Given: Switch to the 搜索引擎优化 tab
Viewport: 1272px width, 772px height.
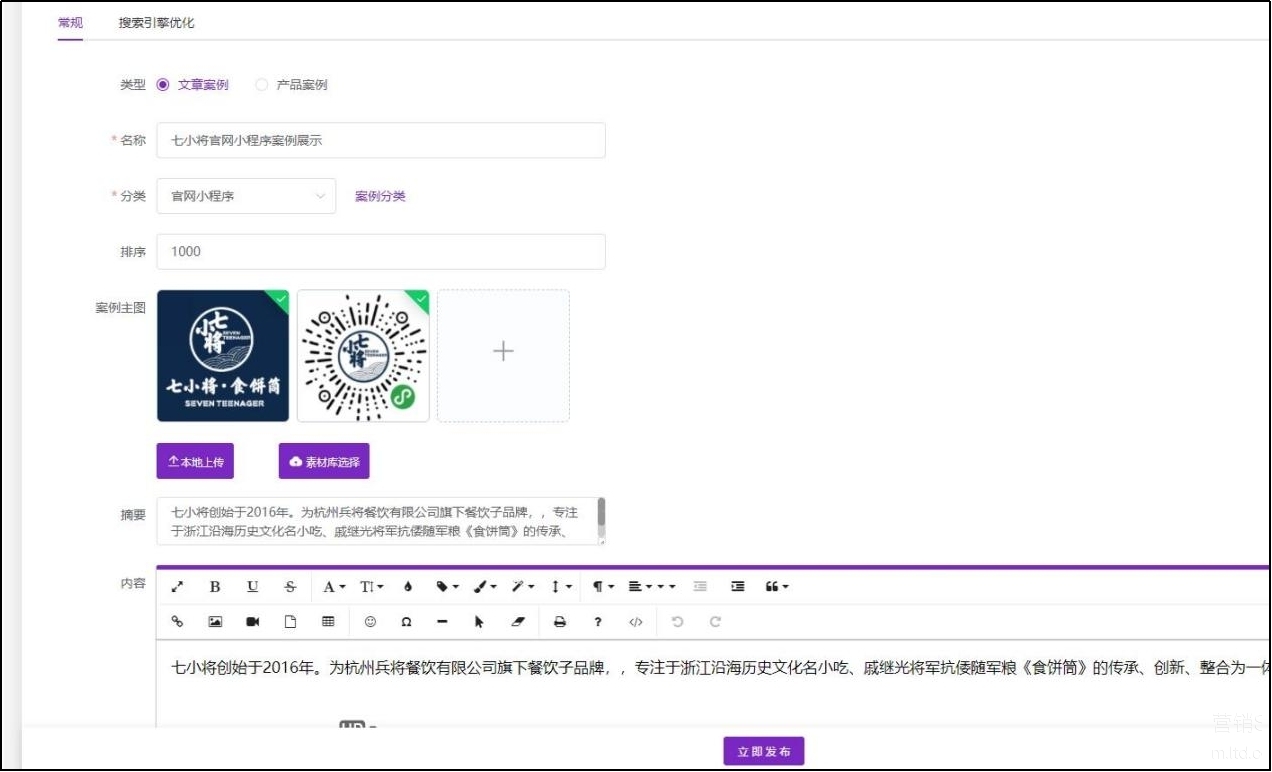Looking at the screenshot, I should pyautogui.click(x=157, y=23).
